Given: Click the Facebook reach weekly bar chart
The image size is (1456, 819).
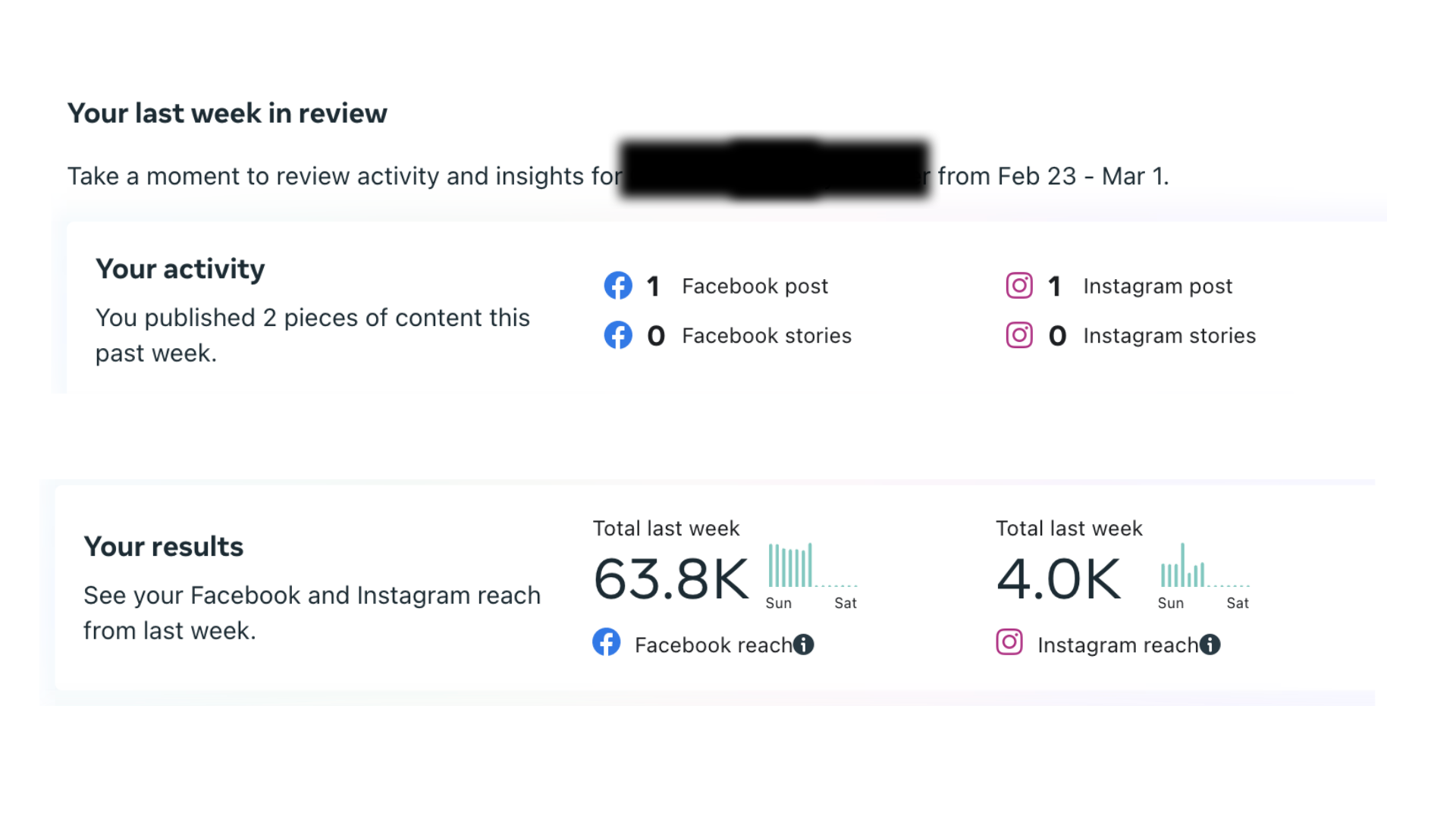Looking at the screenshot, I should (812, 576).
